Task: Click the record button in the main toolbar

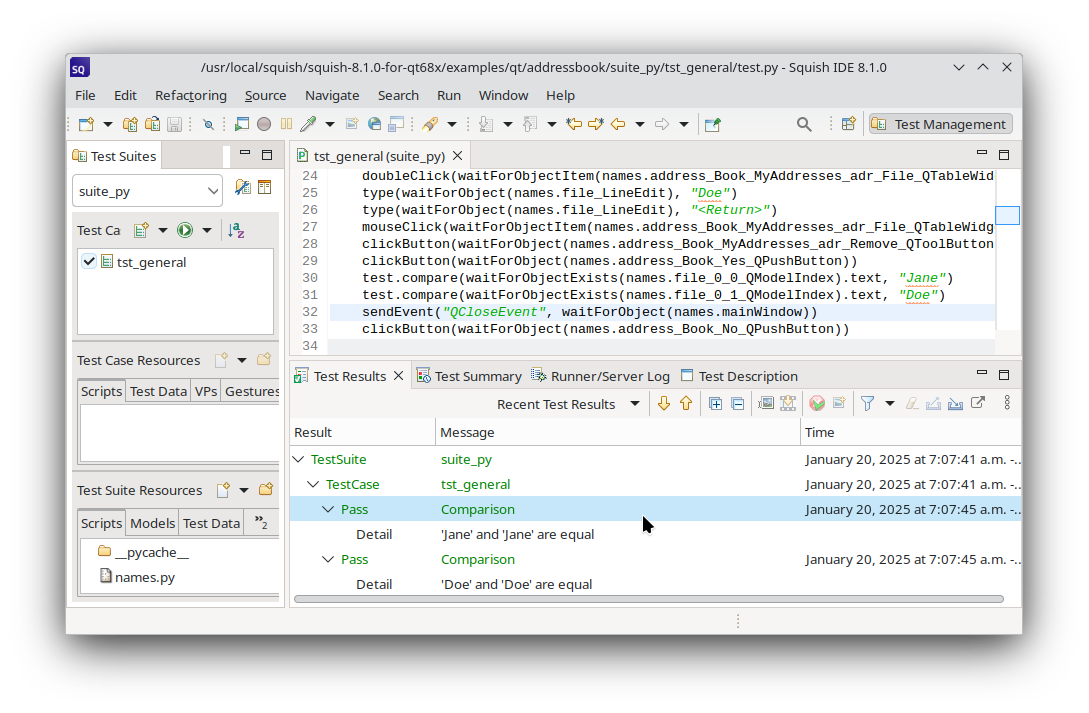Action: [264, 124]
